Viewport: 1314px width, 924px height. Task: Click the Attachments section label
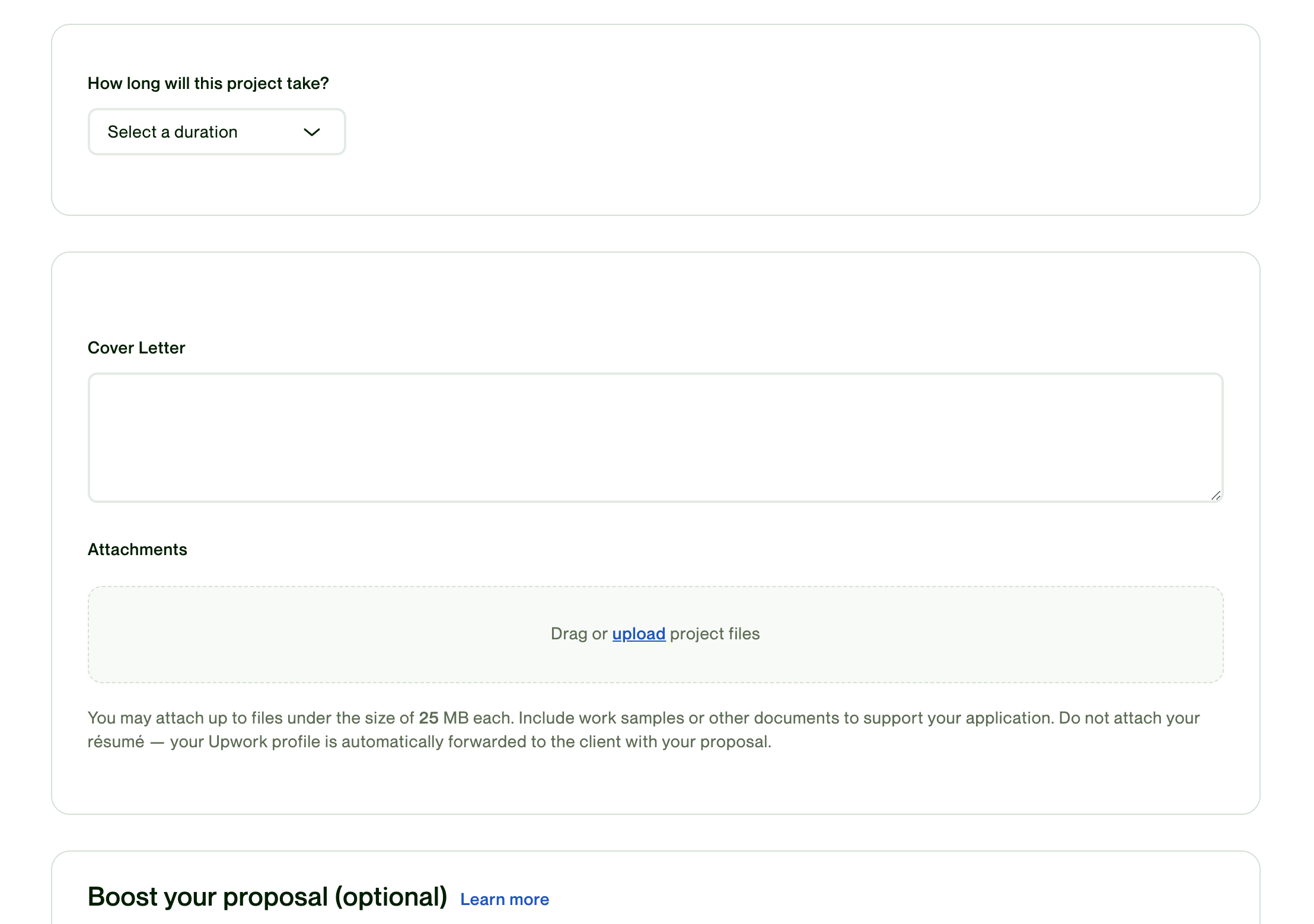(137, 549)
